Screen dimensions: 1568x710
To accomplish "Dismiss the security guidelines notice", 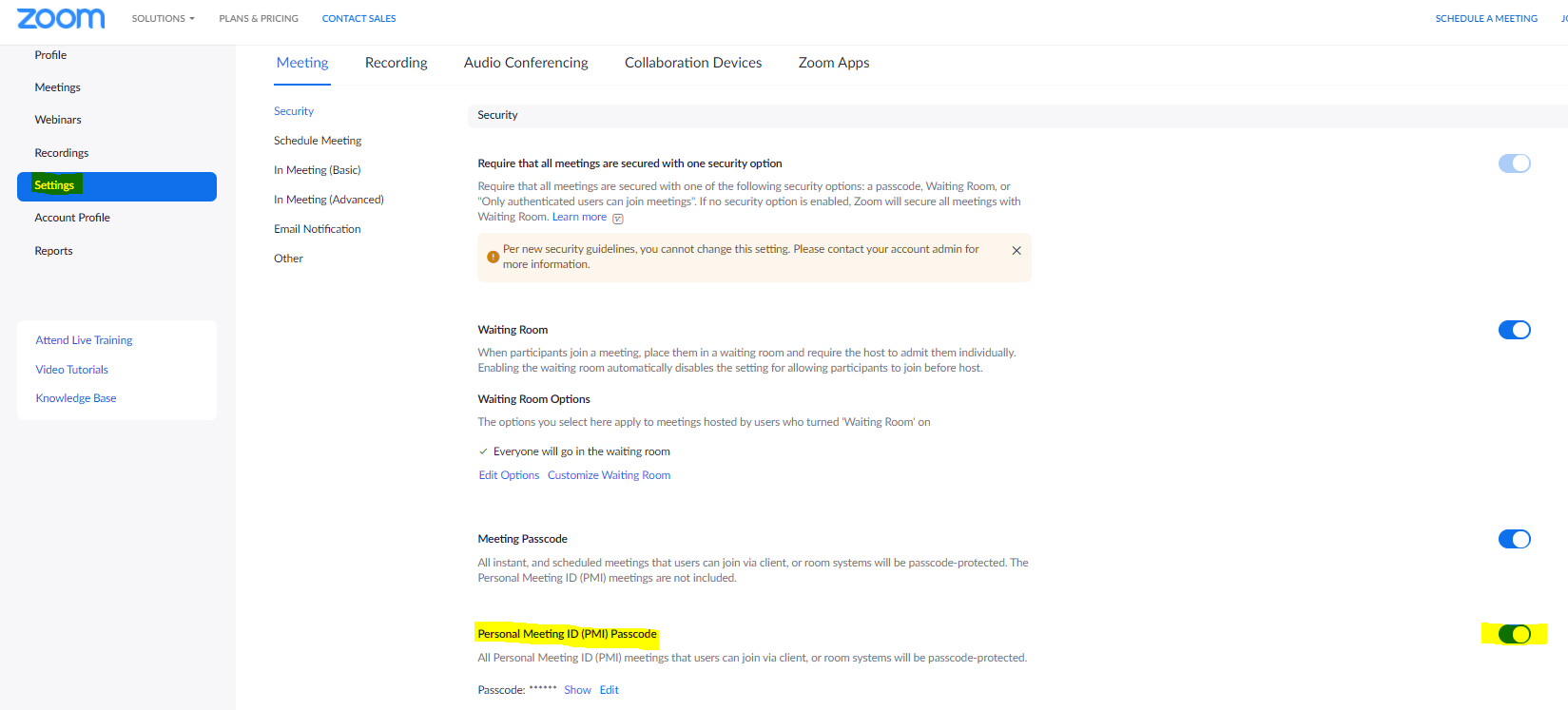I will [1016, 251].
